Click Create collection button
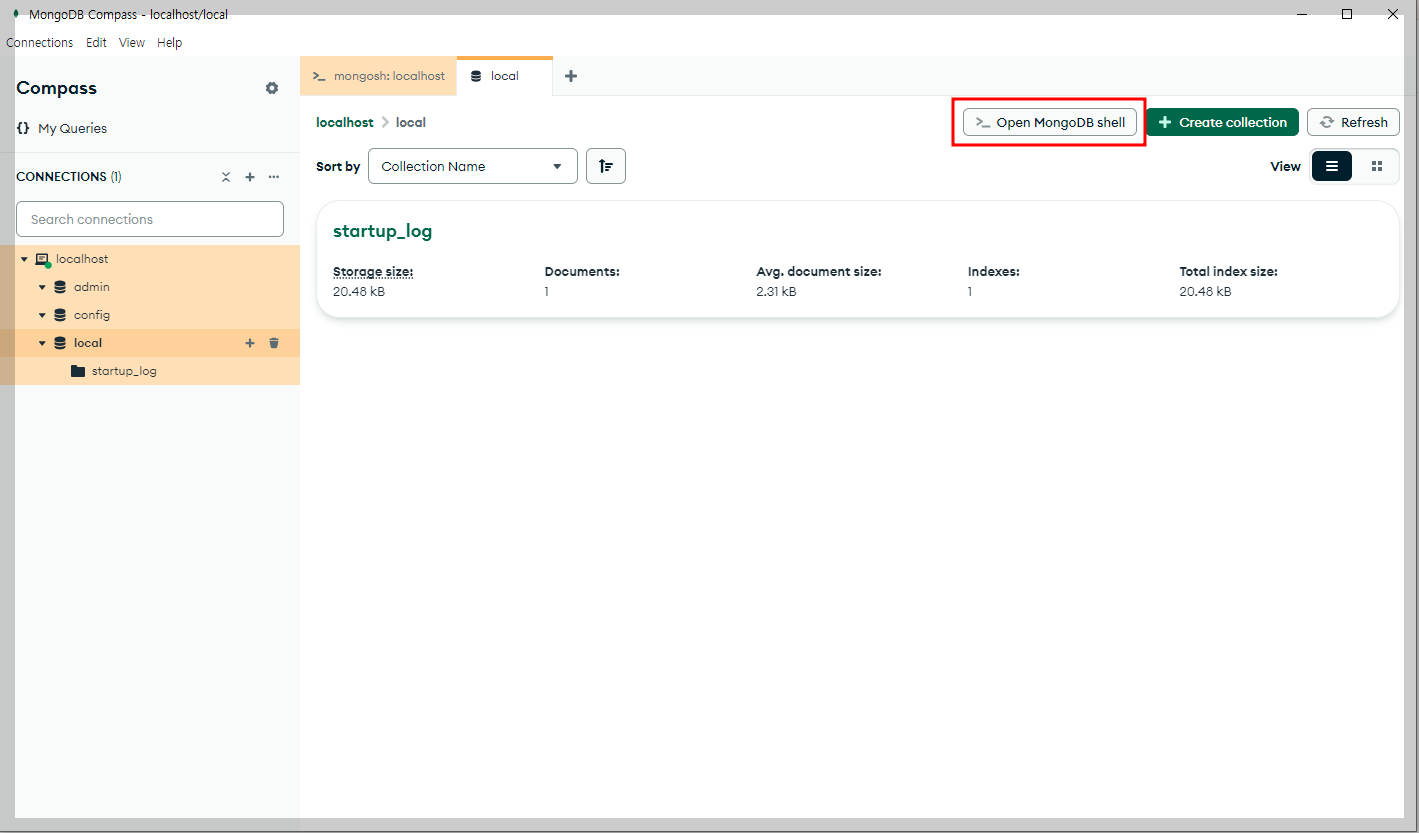The width and height of the screenshot is (1419, 833). (x=1222, y=122)
